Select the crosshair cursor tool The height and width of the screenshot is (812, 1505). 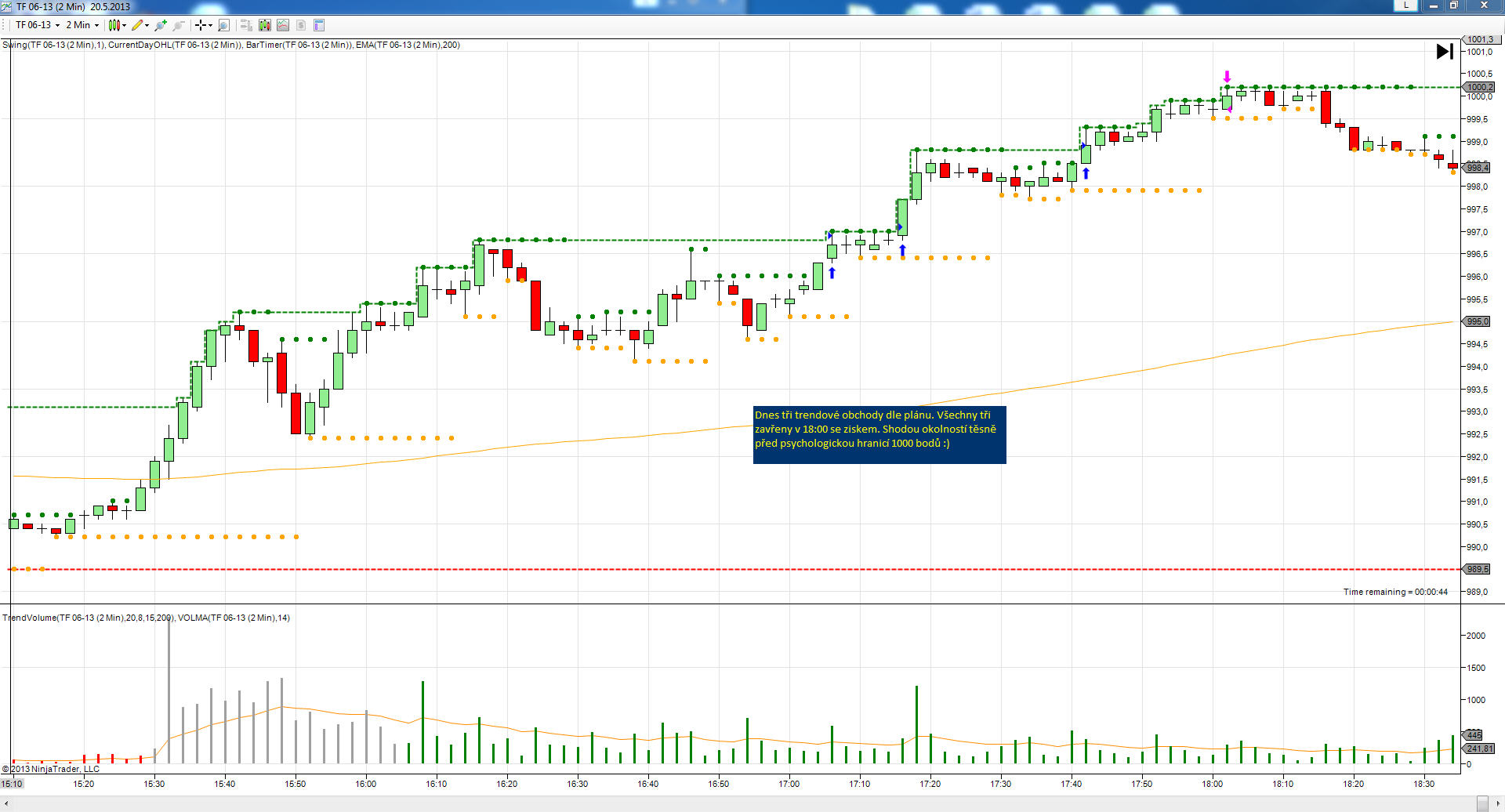tap(201, 25)
